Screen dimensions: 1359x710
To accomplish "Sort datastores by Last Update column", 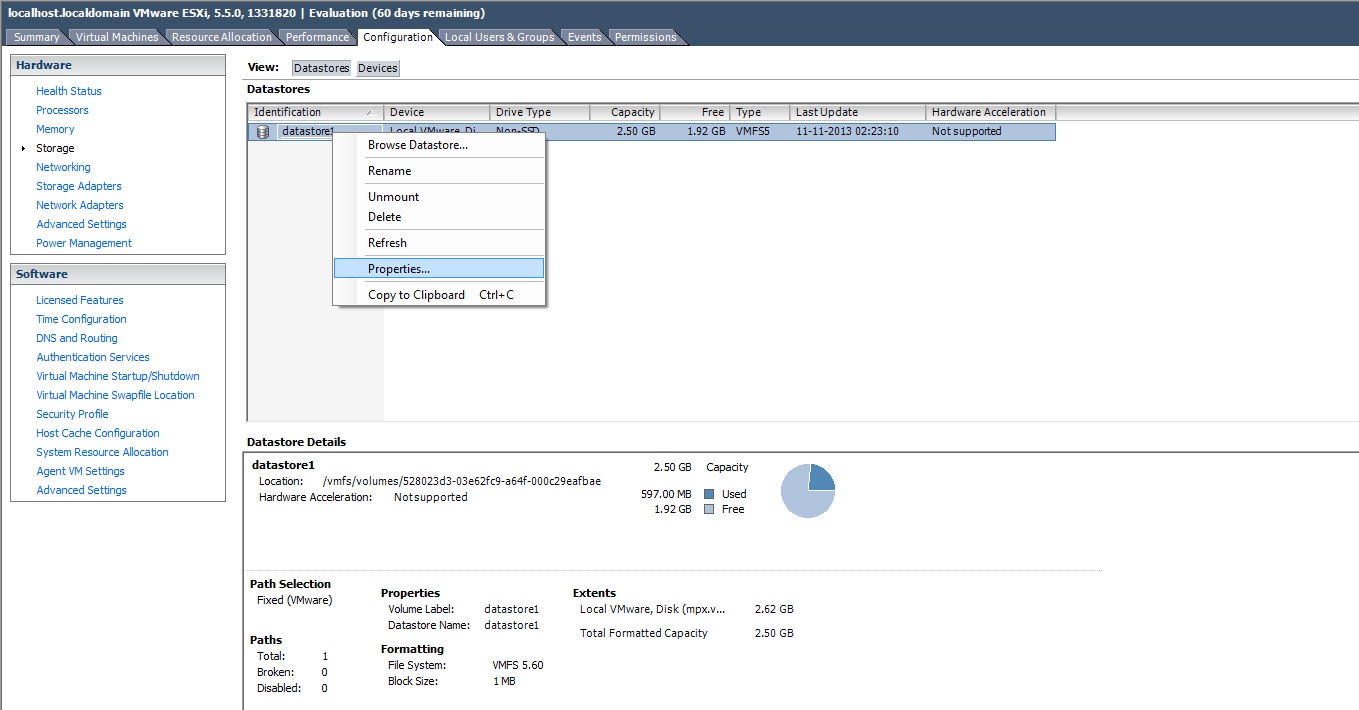I will click(x=858, y=113).
